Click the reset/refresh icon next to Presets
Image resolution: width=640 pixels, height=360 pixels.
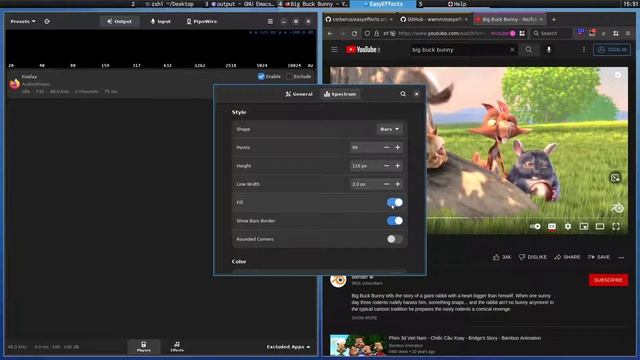[x=47, y=21]
